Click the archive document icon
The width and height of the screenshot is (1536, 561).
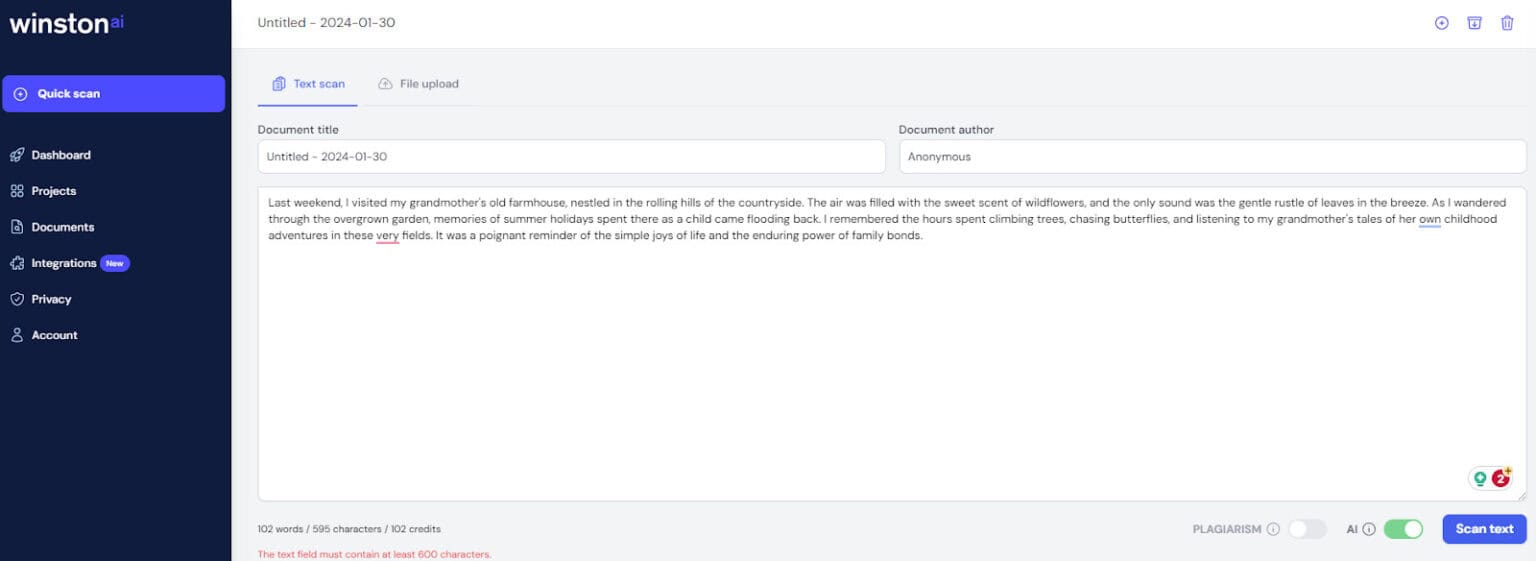1474,23
